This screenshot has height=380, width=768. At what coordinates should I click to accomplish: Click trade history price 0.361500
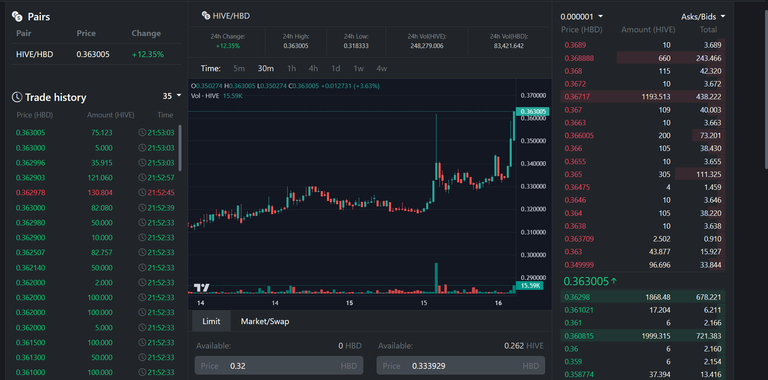(30, 342)
